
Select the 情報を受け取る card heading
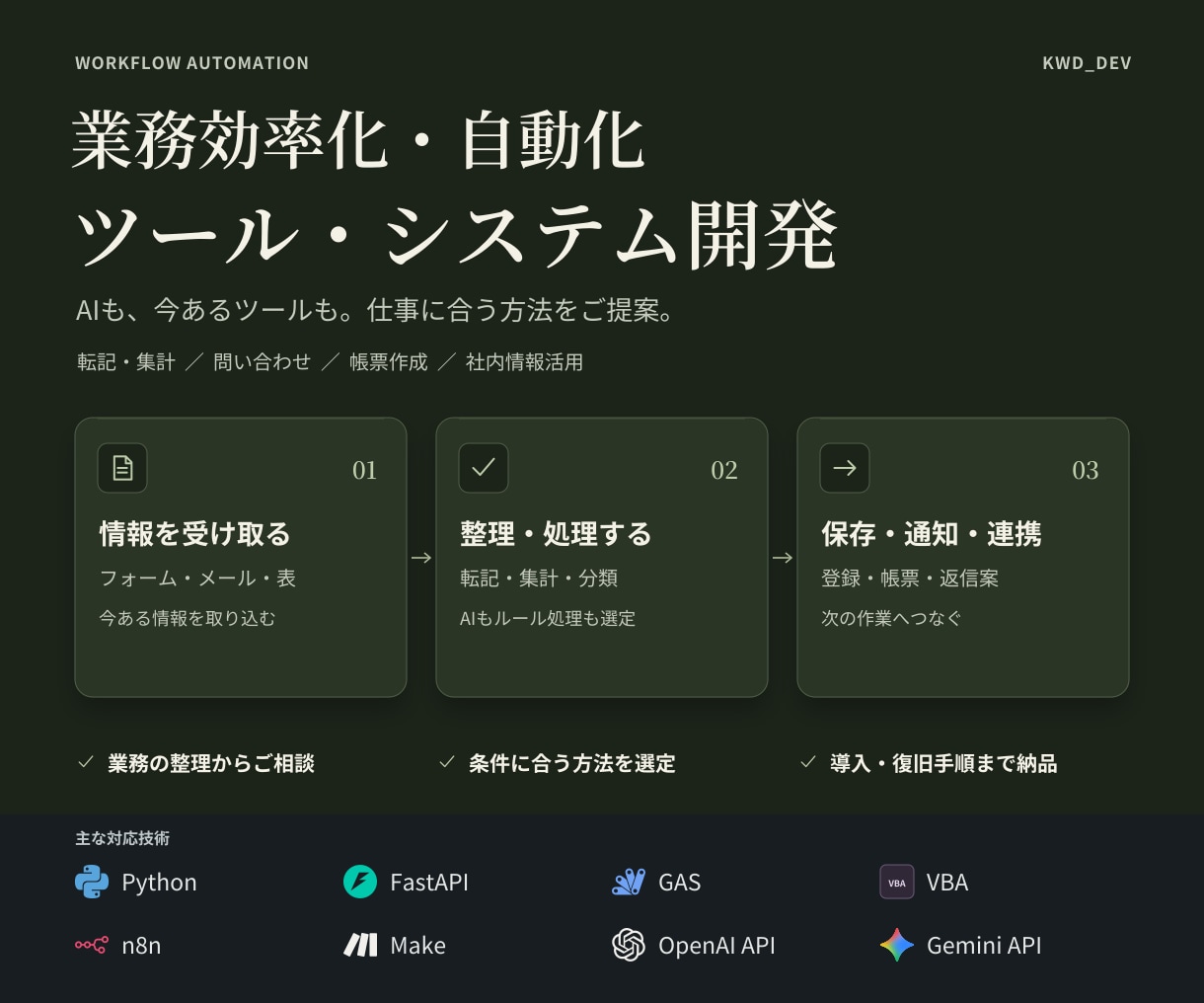(x=195, y=534)
